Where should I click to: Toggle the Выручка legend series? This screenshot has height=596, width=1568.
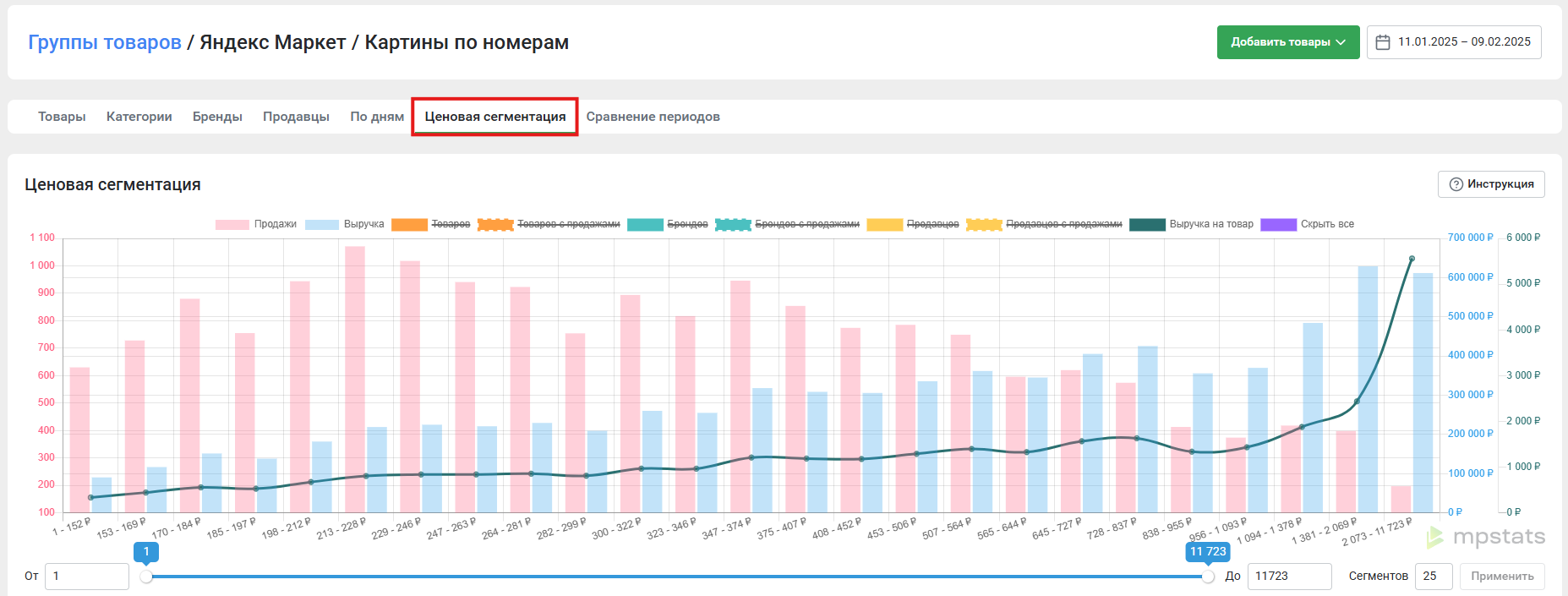pyautogui.click(x=345, y=224)
